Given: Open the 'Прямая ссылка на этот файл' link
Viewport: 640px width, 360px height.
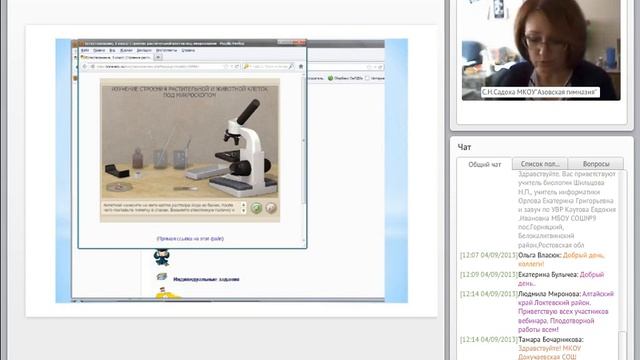Looking at the screenshot, I should [x=190, y=238].
